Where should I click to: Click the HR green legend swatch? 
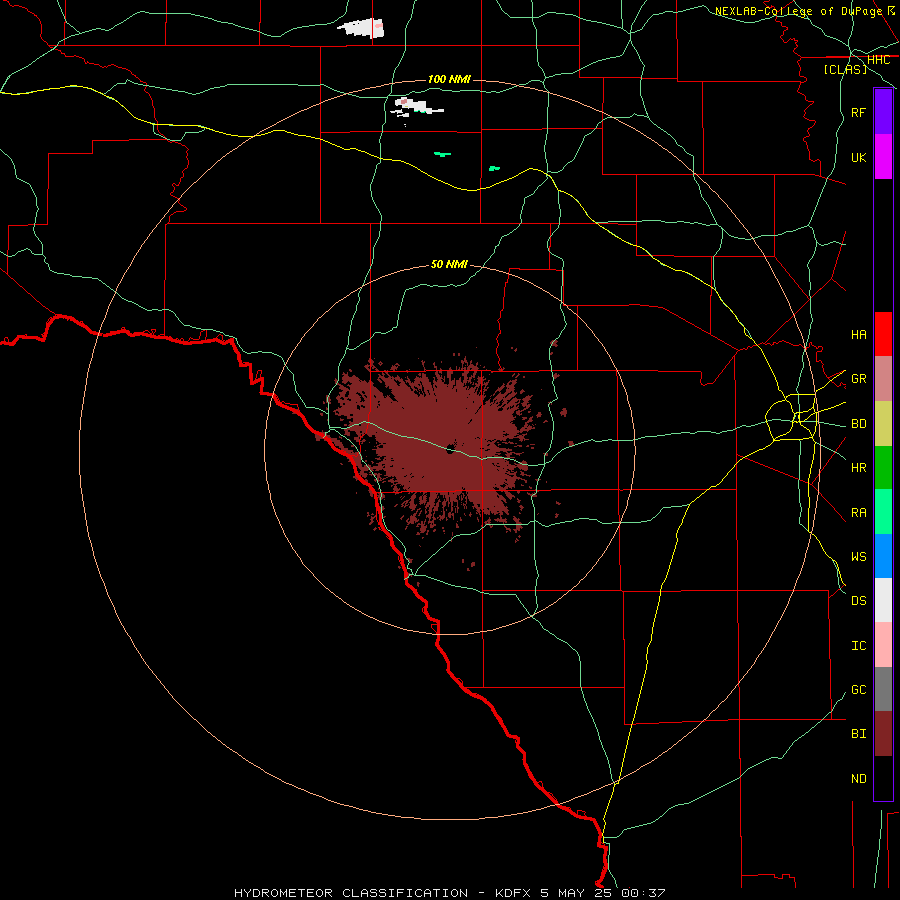pos(883,468)
